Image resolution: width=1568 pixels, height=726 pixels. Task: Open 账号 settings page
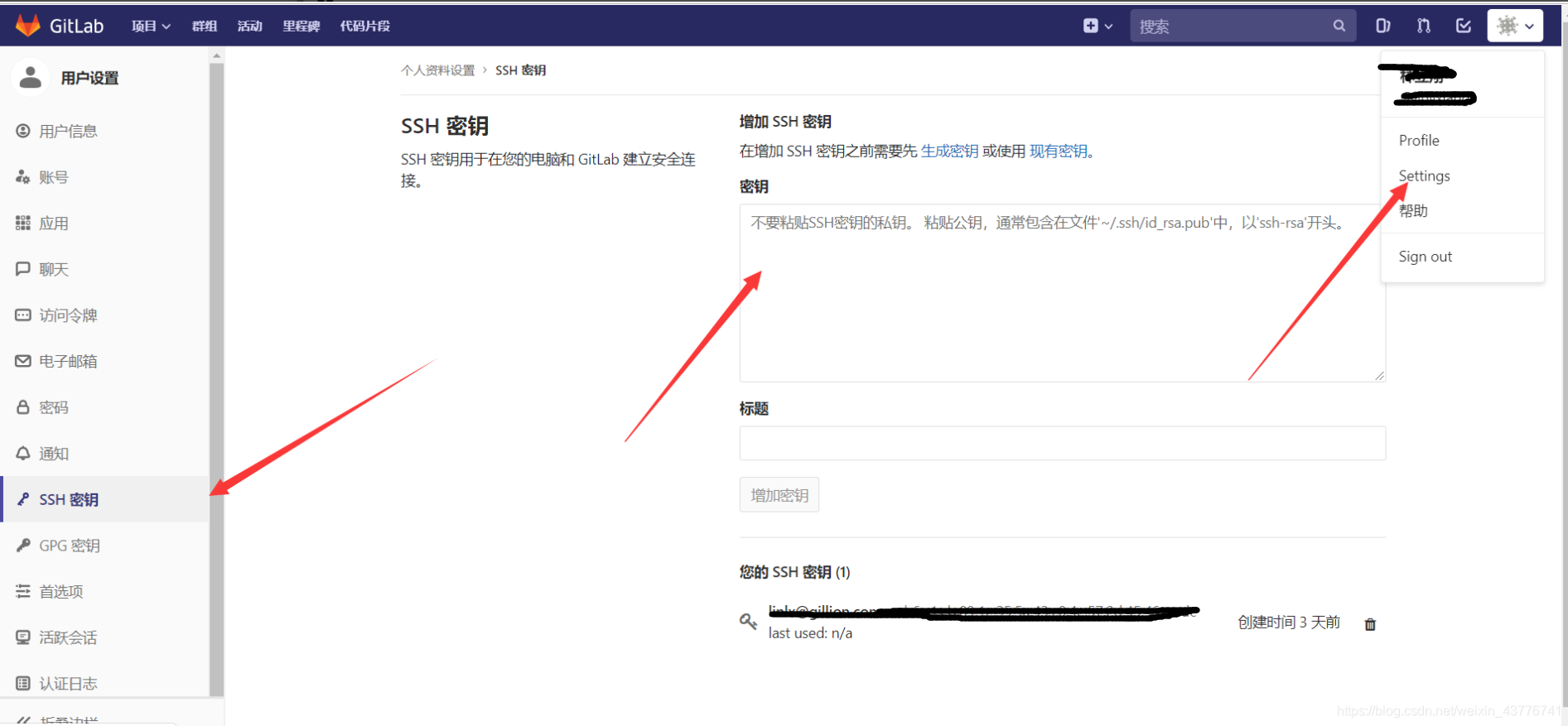tap(54, 177)
